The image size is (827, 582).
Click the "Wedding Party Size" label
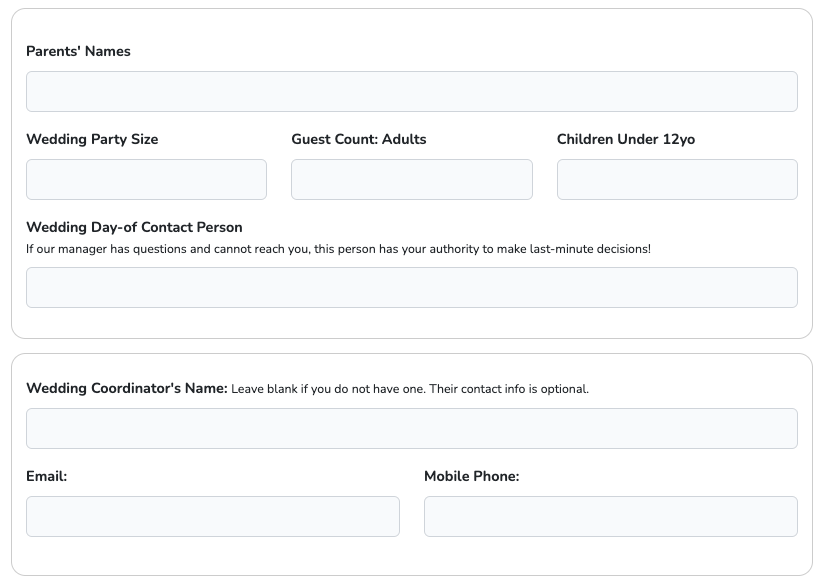[x=92, y=139]
